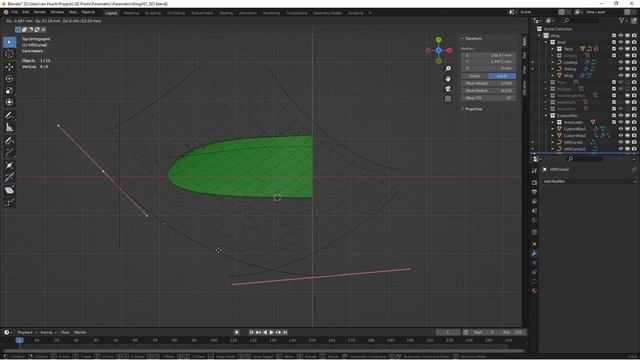The image size is (640, 360).
Task: Choose the Rotate tool in toolbar
Action: (x=9, y=78)
